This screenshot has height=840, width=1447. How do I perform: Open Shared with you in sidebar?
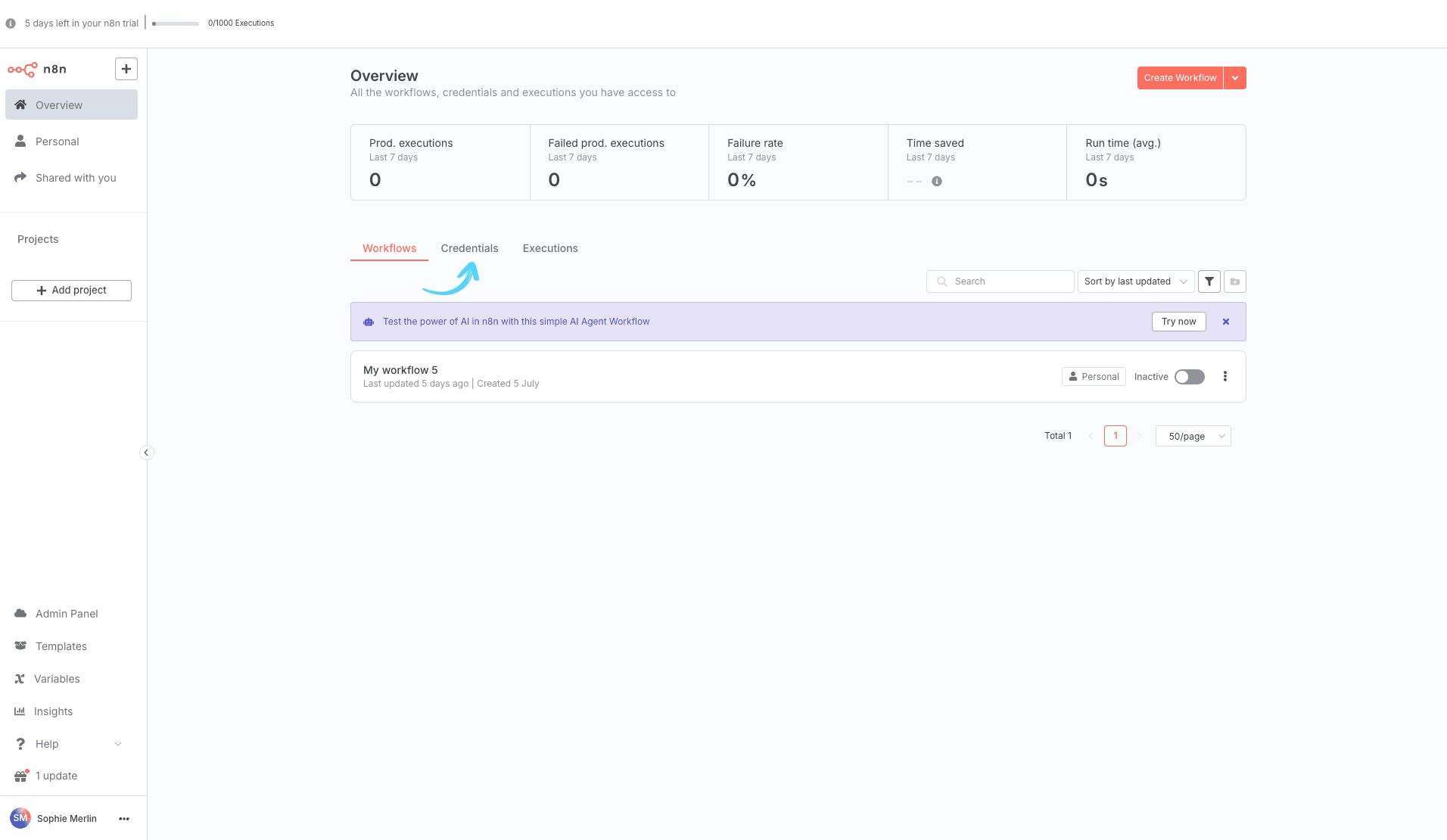(x=71, y=177)
